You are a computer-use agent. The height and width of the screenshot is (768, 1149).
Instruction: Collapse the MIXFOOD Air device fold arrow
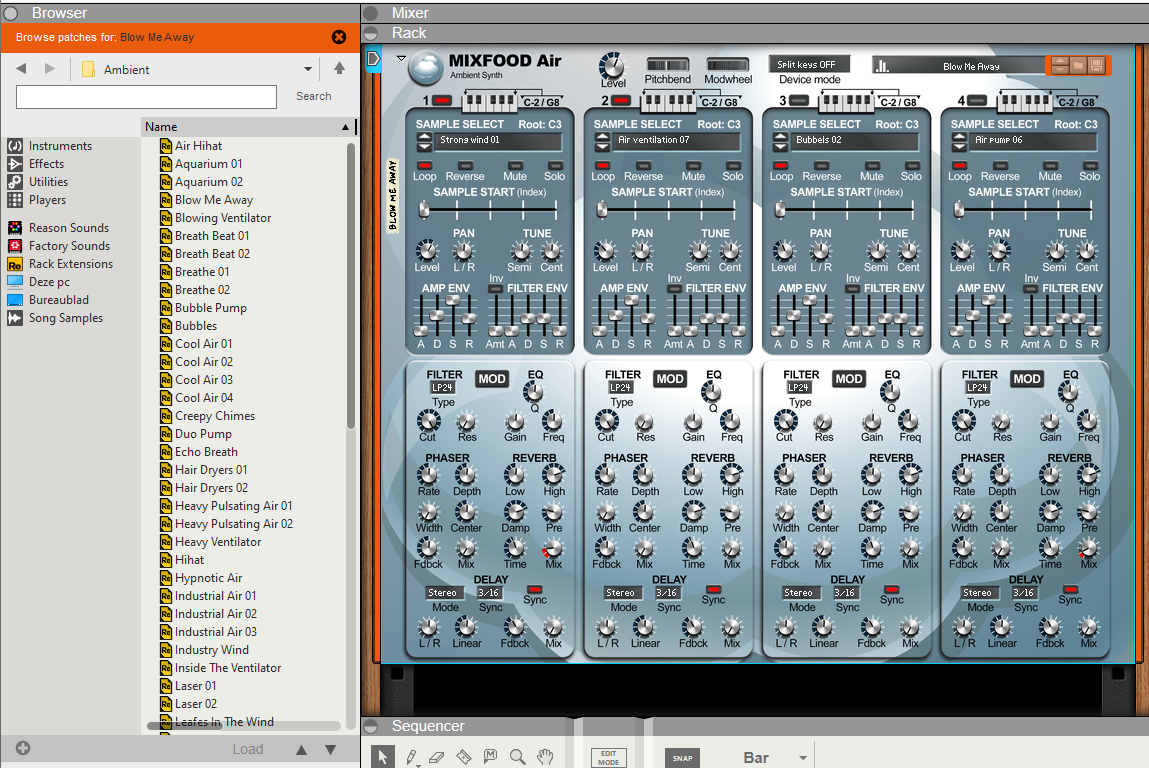tap(401, 58)
